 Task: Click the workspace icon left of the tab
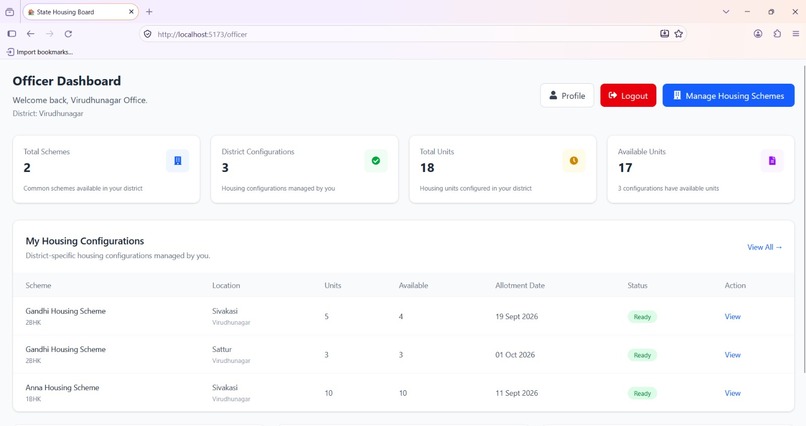pyautogui.click(x=10, y=12)
